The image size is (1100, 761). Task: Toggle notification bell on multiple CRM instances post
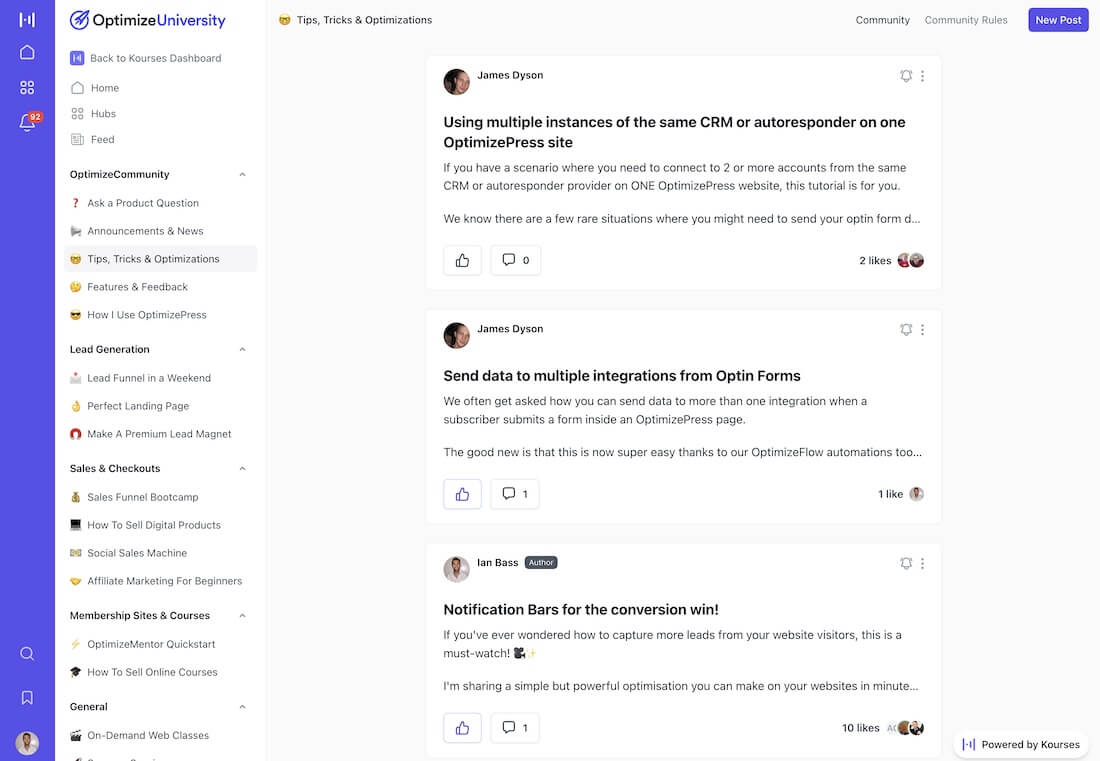coord(906,76)
